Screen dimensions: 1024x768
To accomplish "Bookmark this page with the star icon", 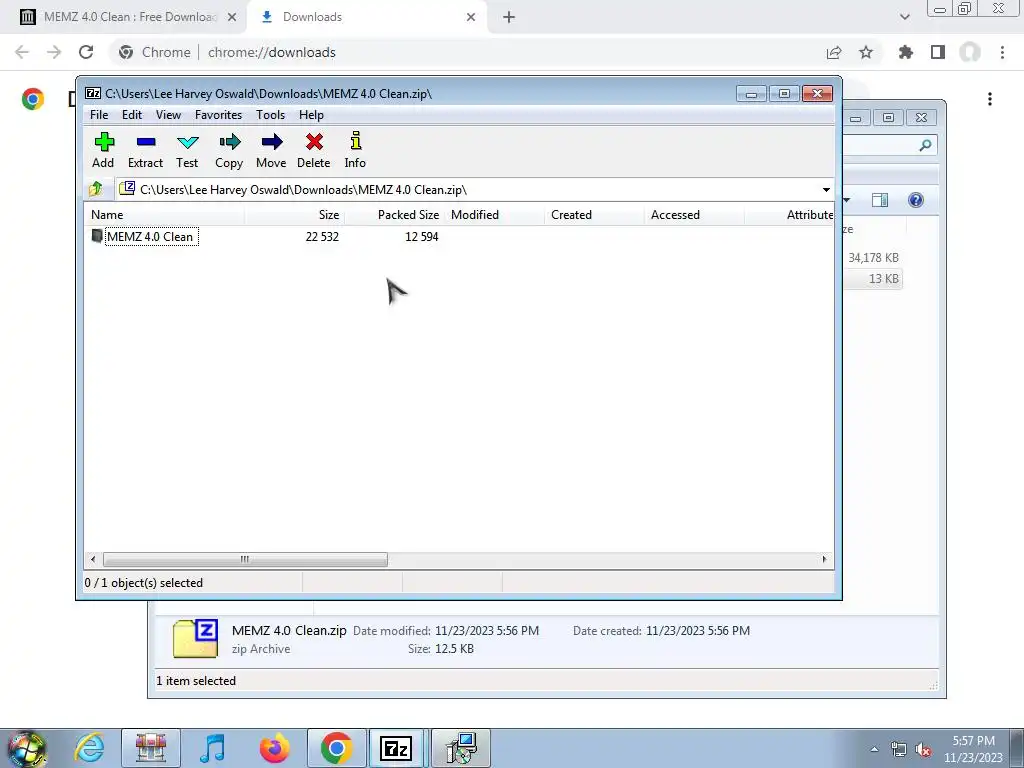I will pos(866,52).
